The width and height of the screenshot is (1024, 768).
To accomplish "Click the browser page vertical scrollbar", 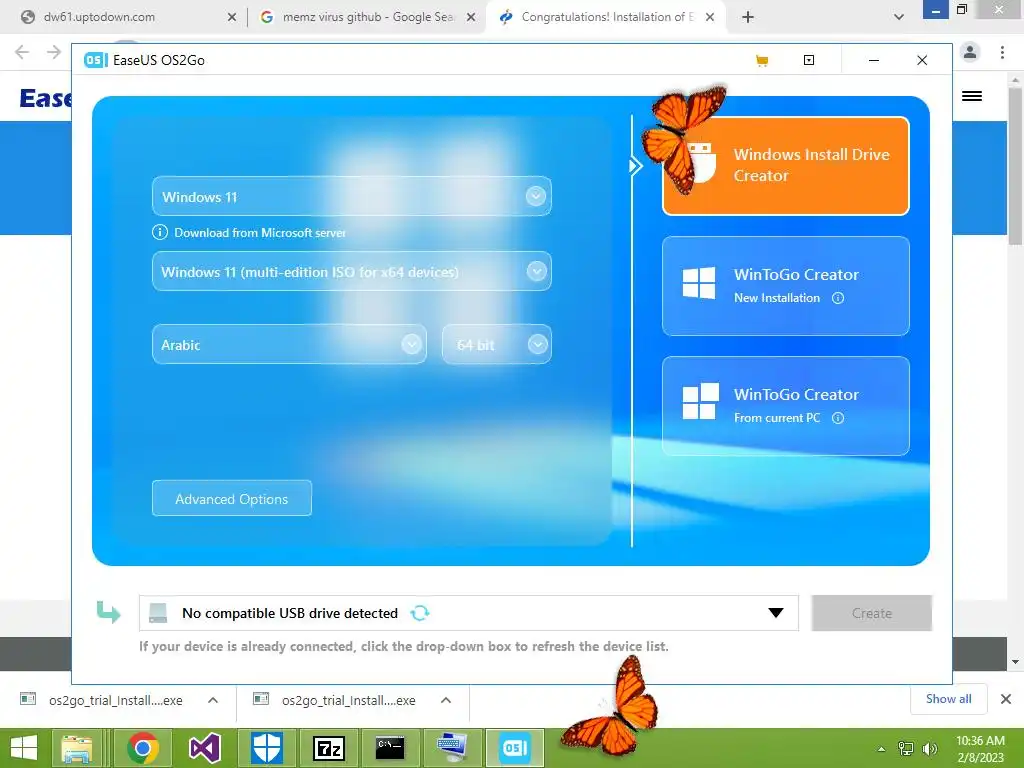I will click(1015, 168).
